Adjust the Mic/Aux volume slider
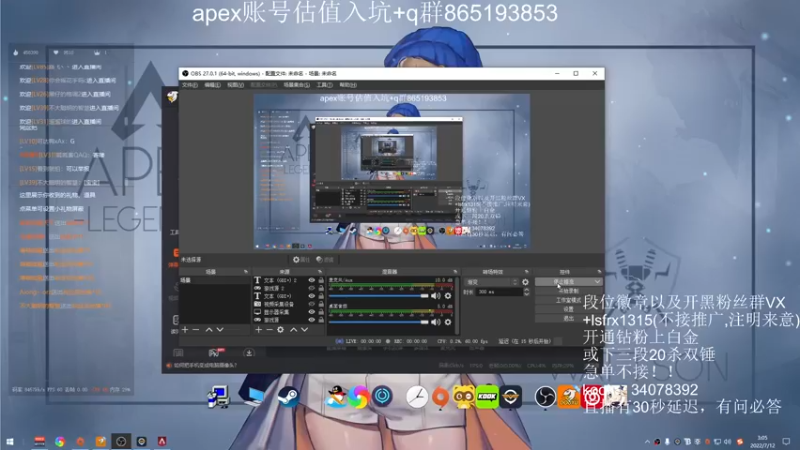The height and width of the screenshot is (450, 800). click(x=379, y=296)
